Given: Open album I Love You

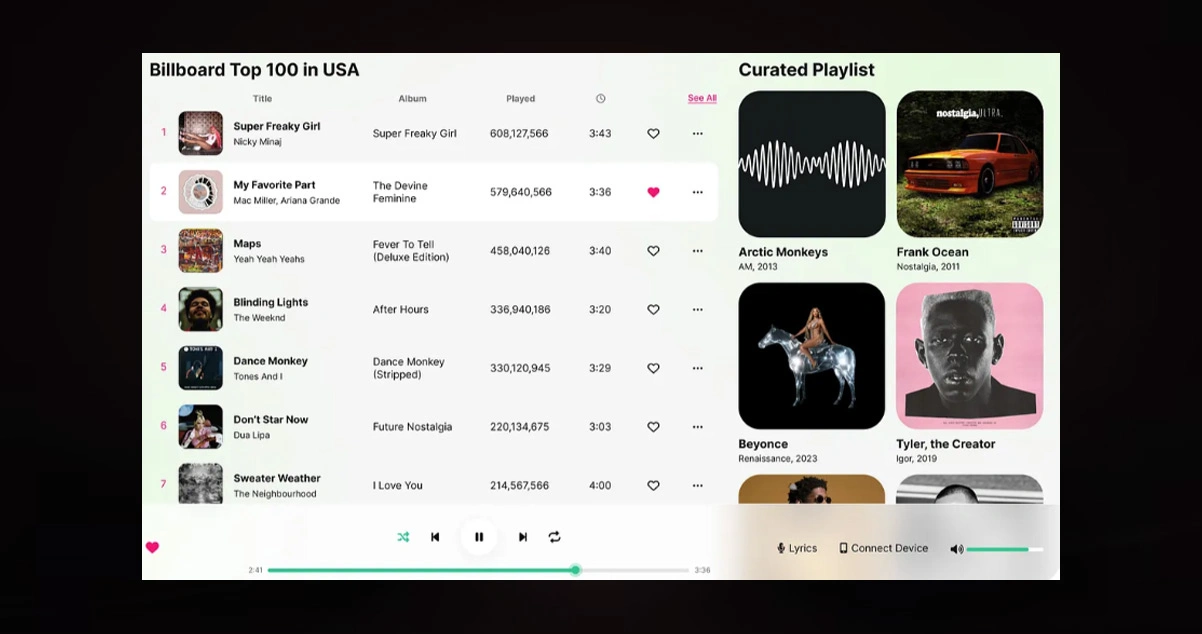Looking at the screenshot, I should click(397, 486).
